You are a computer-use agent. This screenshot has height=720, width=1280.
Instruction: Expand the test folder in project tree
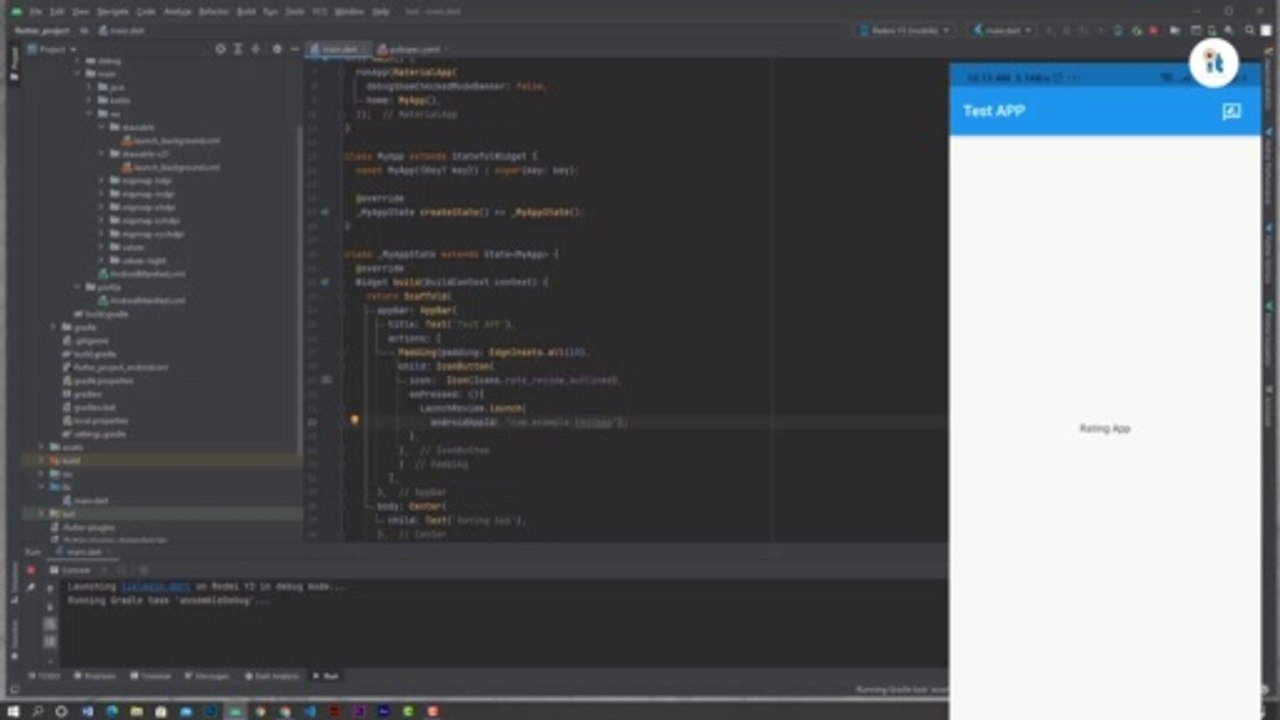(41, 513)
